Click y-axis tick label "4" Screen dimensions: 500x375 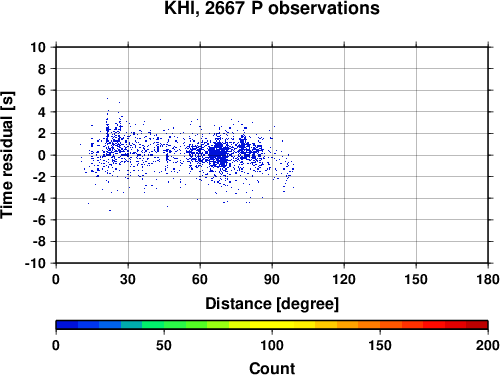pos(42,112)
